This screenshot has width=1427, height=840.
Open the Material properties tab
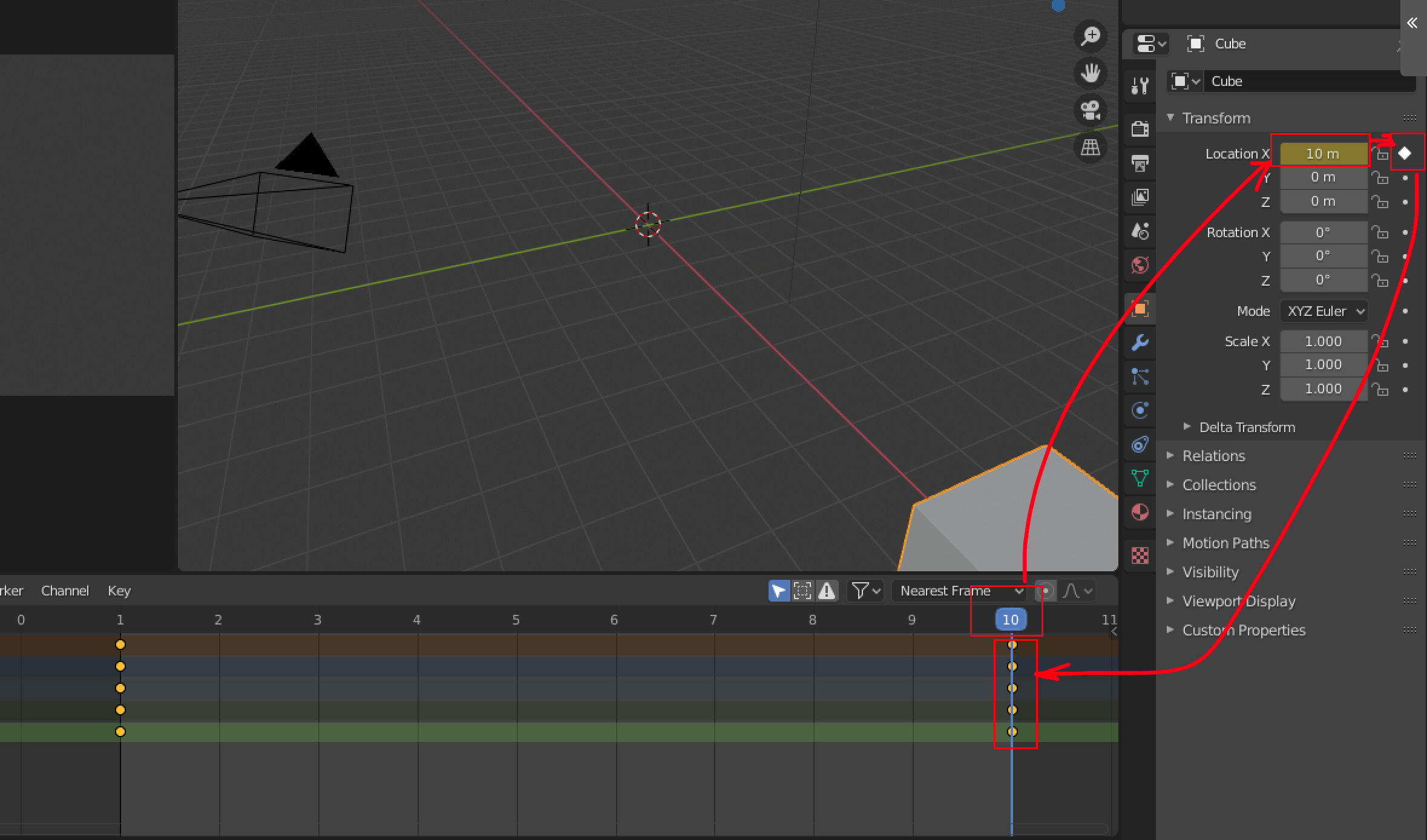1140,512
